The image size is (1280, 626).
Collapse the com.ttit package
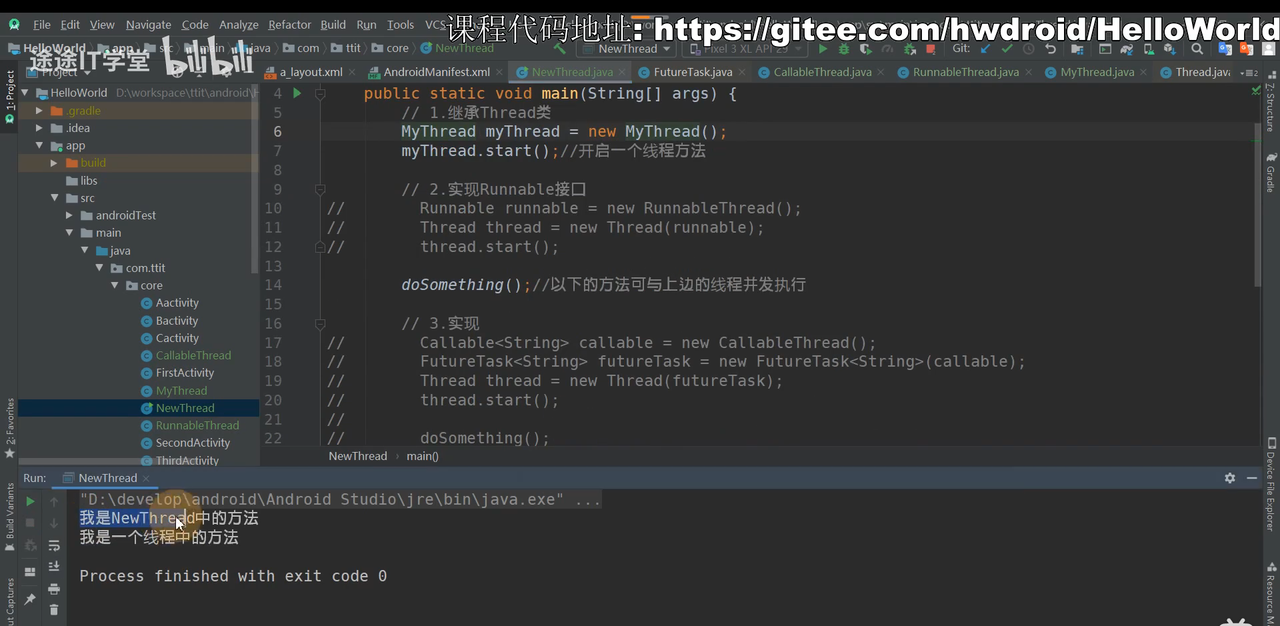click(x=100, y=268)
